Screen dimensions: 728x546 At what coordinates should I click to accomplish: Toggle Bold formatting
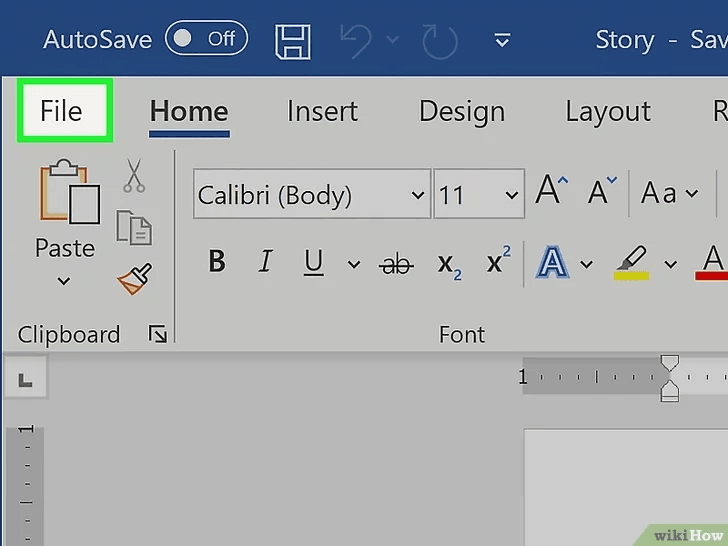217,261
